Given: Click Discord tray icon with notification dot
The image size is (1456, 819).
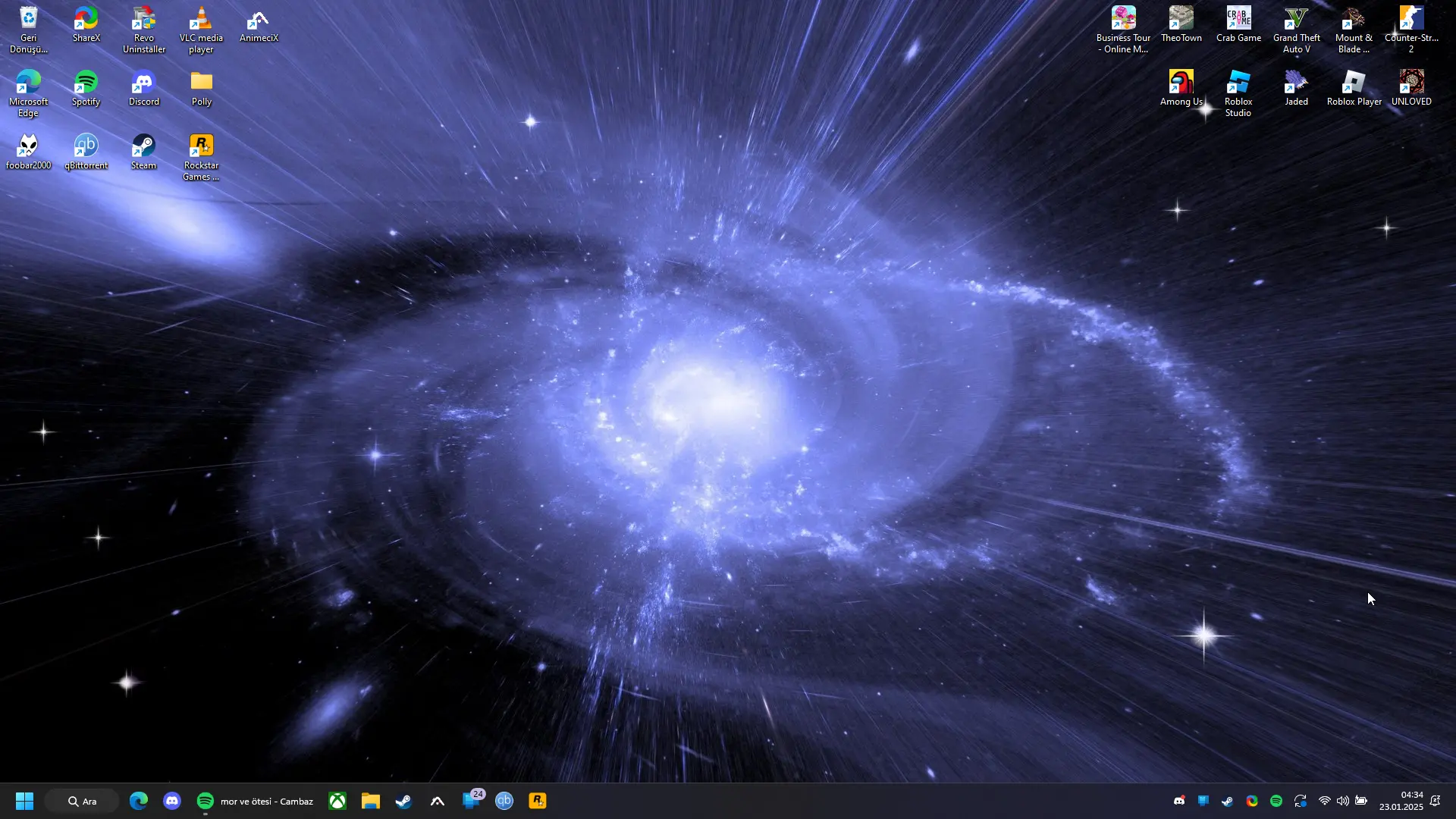Looking at the screenshot, I should click(x=1179, y=801).
